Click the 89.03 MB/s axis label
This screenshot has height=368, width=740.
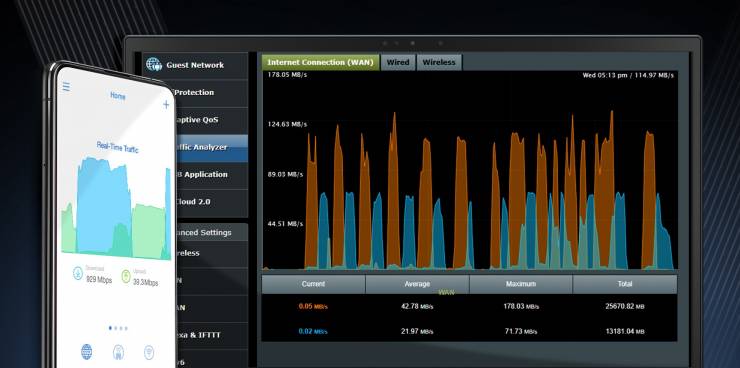click(285, 175)
